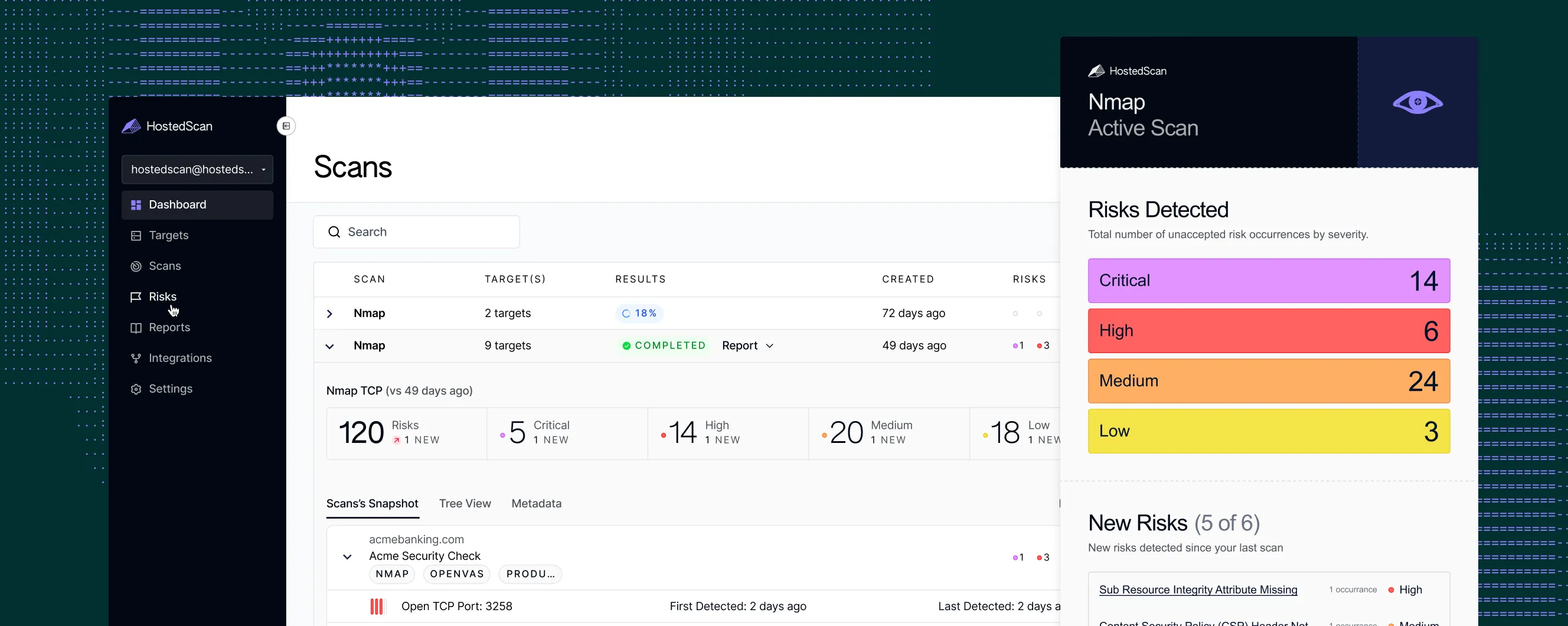Click the red bars severity icon beside Open TCP Port
Viewport: 1568px width, 626px height.
377,607
